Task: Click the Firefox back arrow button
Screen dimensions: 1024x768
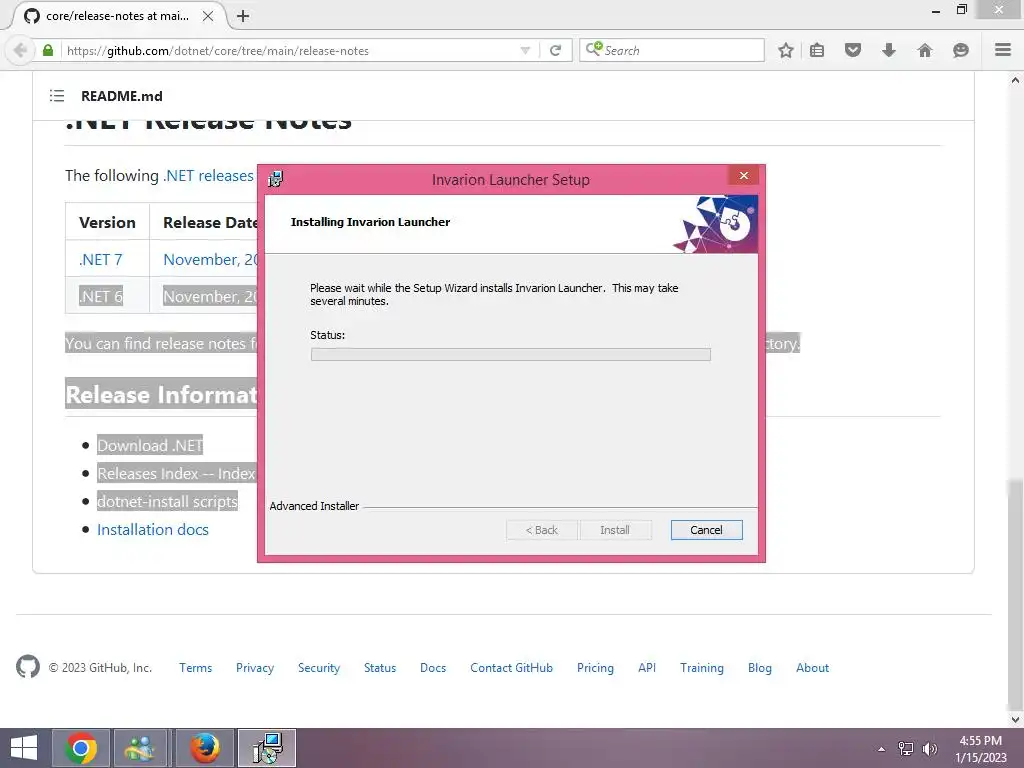Action: pos(20,50)
